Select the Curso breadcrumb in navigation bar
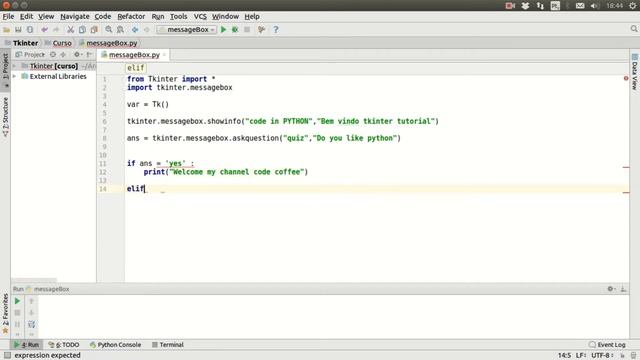Screen dimensions: 640x360 point(58,43)
